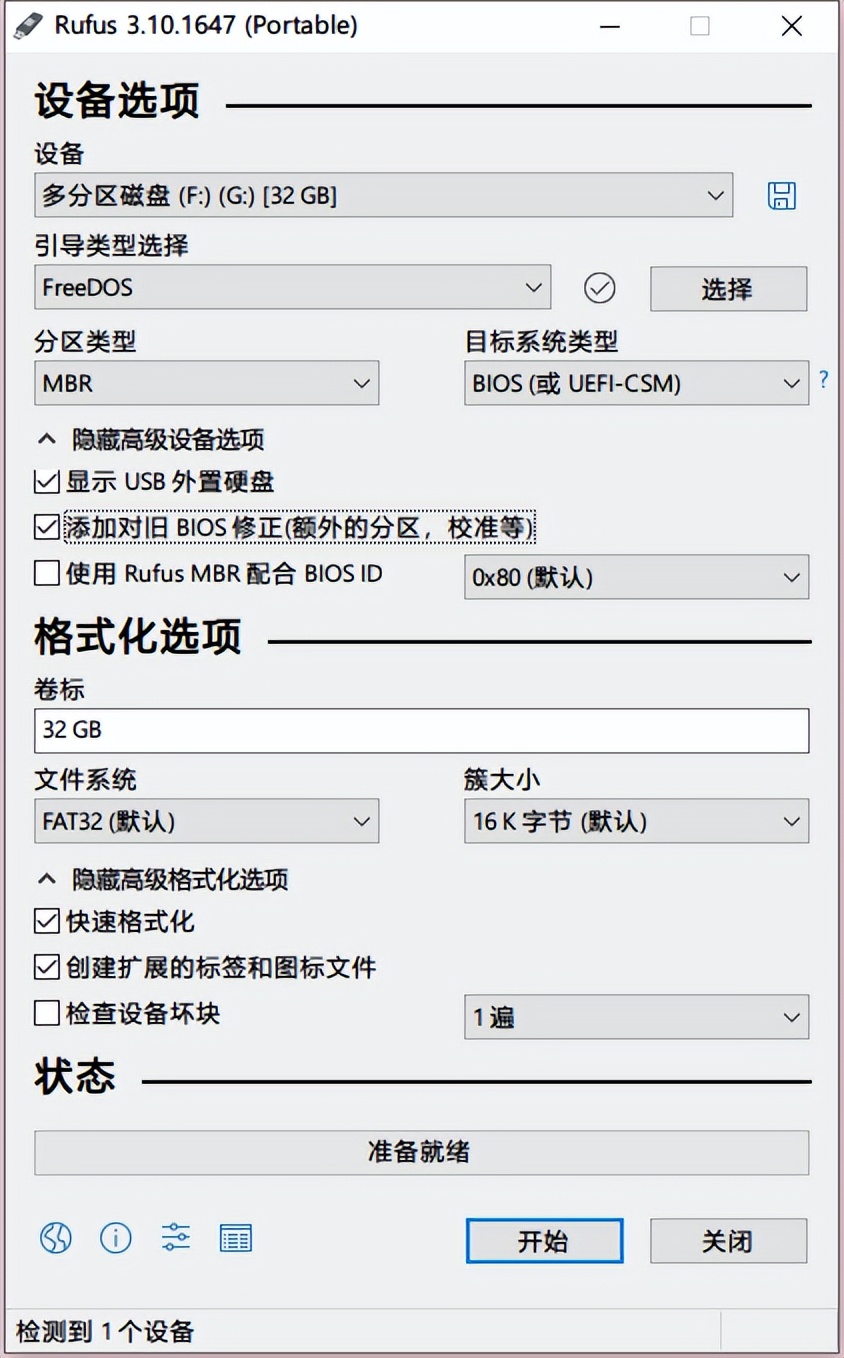Uncheck 显示 USB 外置硬盘

click(x=46, y=482)
